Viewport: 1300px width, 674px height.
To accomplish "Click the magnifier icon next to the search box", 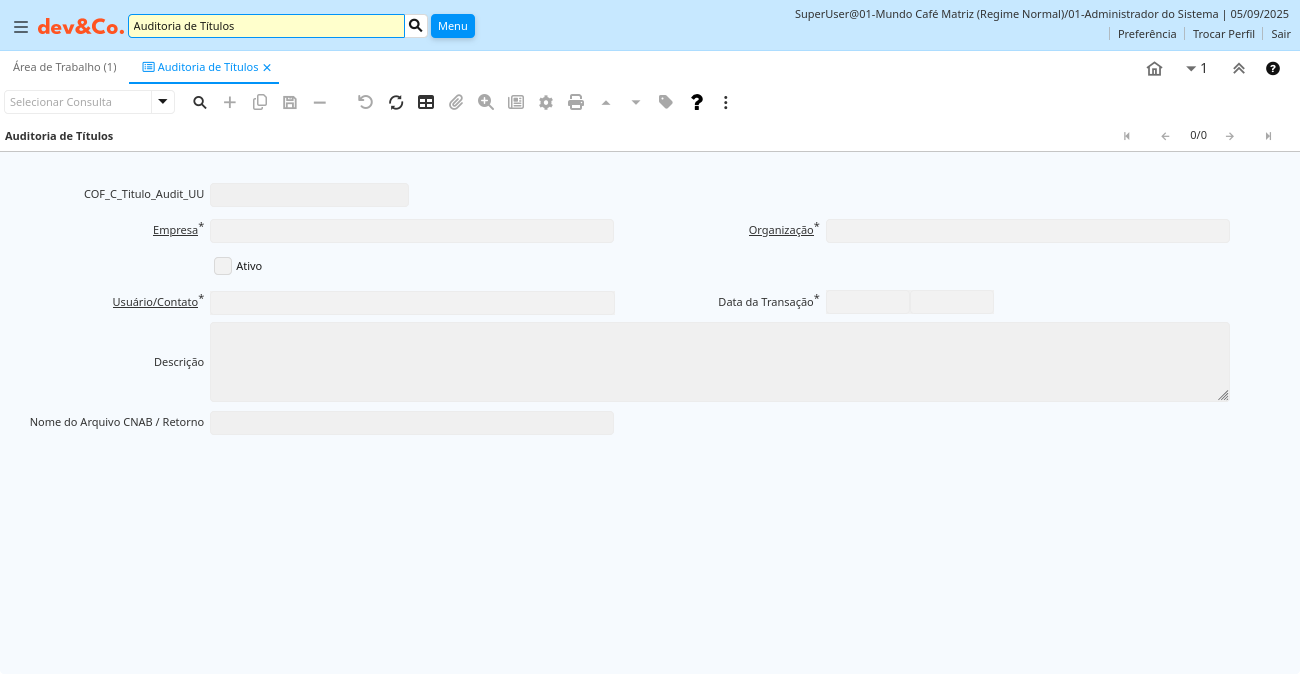I will coord(416,26).
